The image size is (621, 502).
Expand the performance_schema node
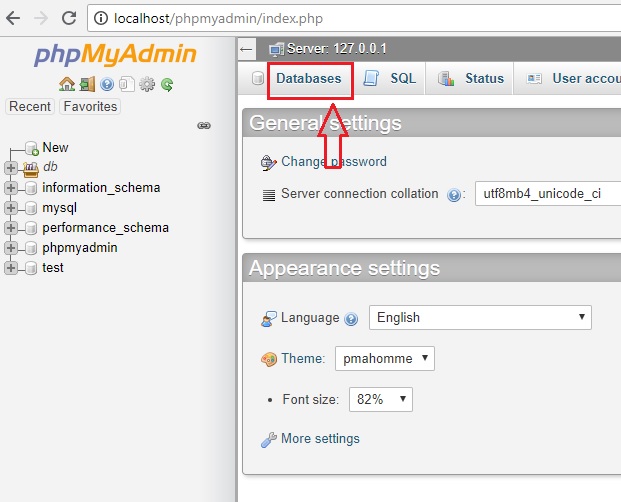[x=11, y=228]
